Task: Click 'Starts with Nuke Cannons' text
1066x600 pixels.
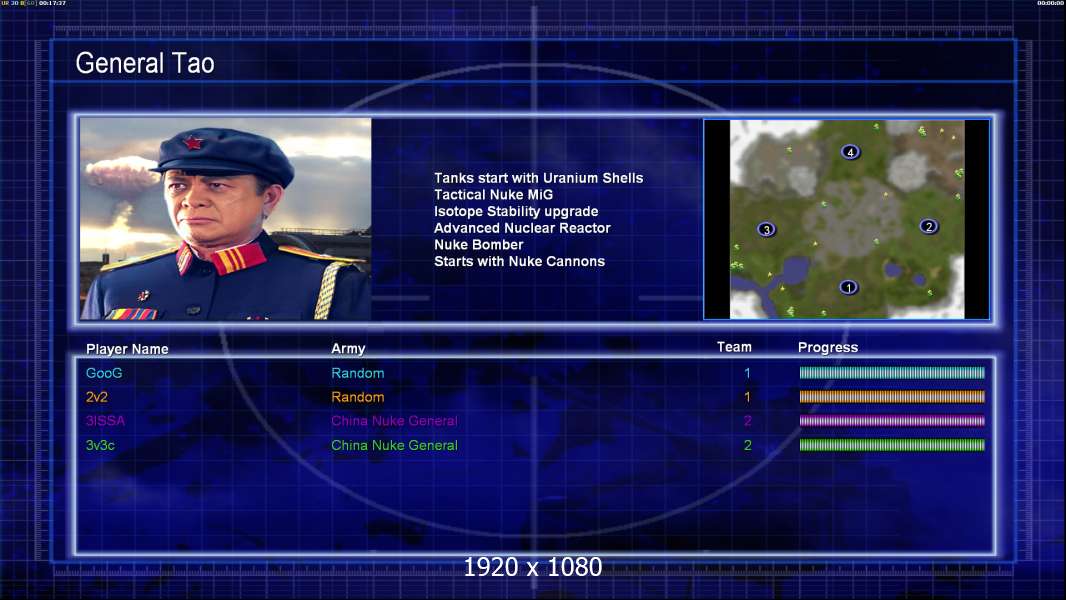Action: click(x=519, y=262)
